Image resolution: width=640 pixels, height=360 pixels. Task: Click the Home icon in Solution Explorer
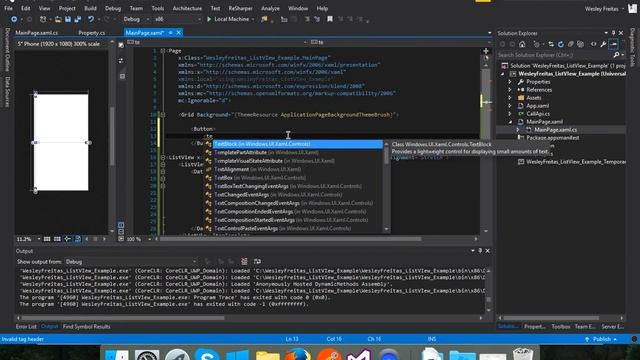(x=522, y=44)
